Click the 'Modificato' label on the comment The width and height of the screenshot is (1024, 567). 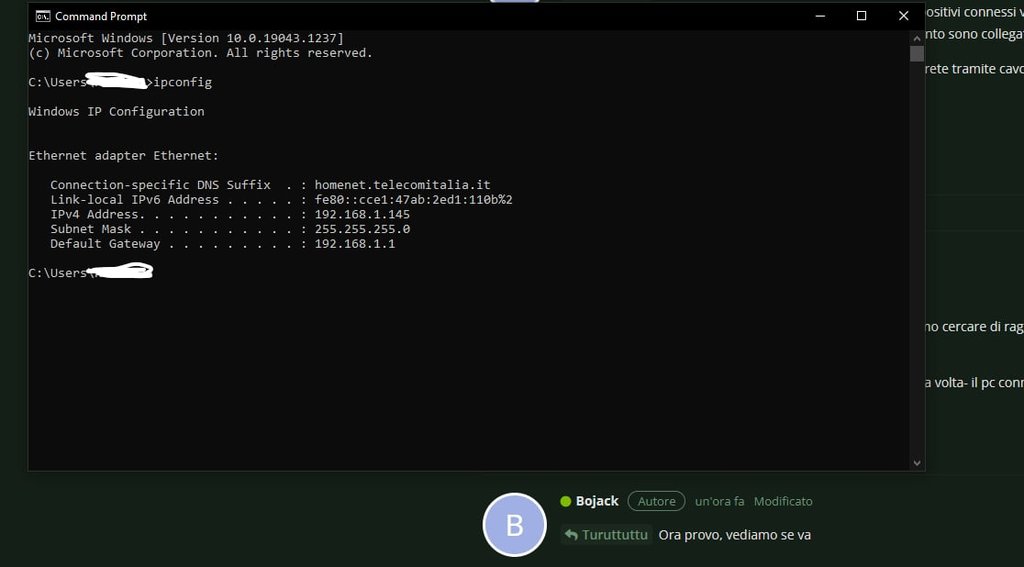point(783,502)
